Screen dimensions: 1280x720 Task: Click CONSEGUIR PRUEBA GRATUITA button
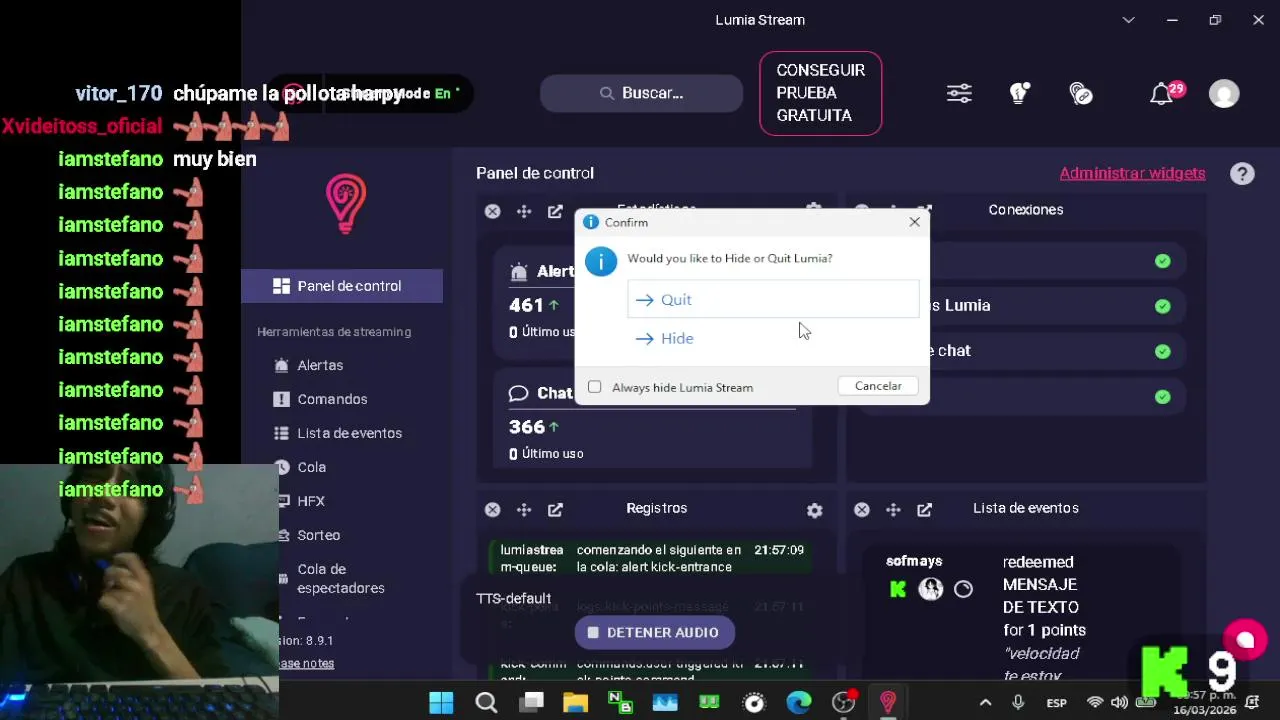tap(820, 93)
